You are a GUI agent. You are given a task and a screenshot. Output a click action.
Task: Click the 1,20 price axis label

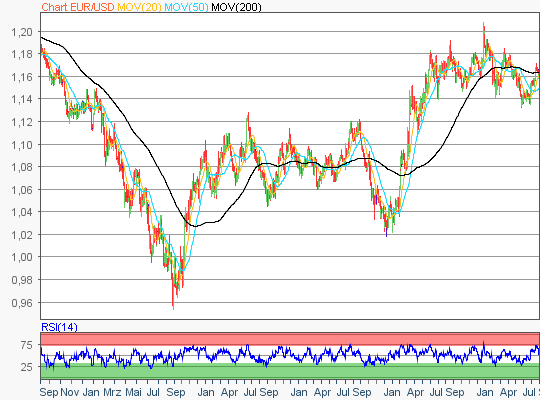(x=22, y=32)
